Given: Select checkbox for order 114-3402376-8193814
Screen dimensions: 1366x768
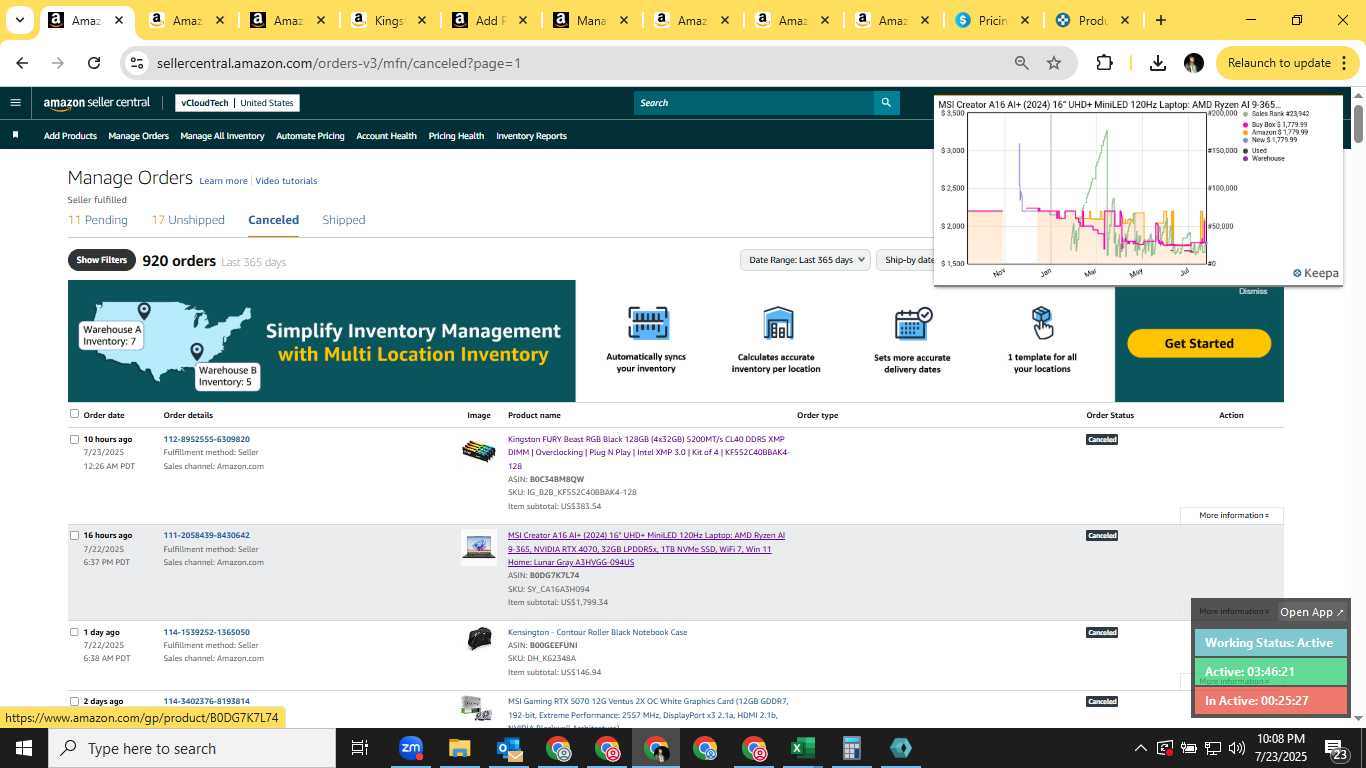Looking at the screenshot, I should tap(74, 701).
